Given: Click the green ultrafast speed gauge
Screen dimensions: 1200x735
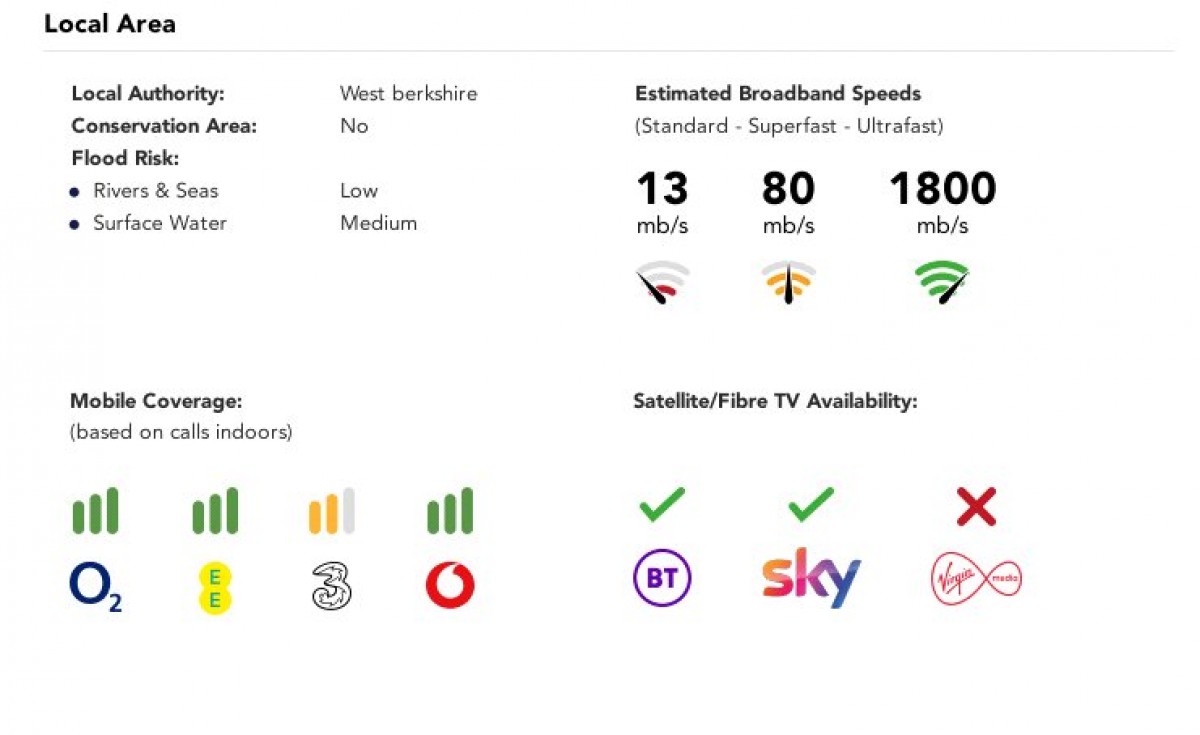Looking at the screenshot, I should [x=942, y=282].
